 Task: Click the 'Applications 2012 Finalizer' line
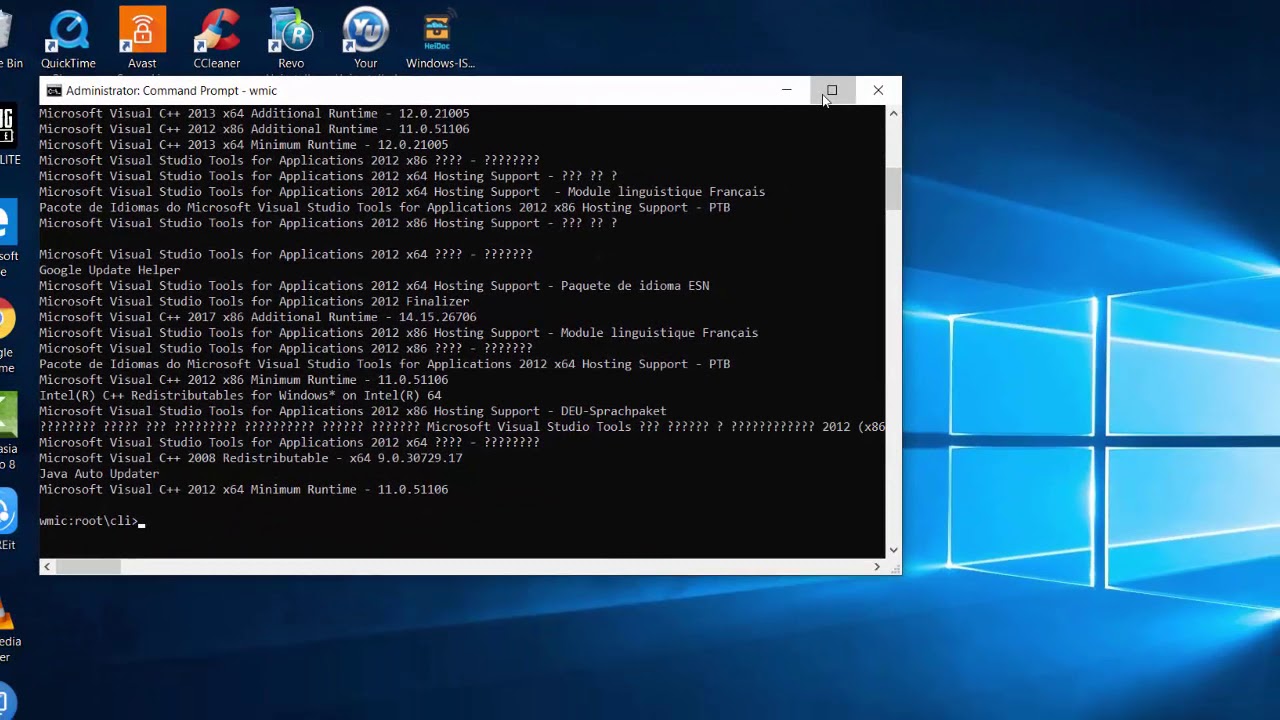[254, 301]
